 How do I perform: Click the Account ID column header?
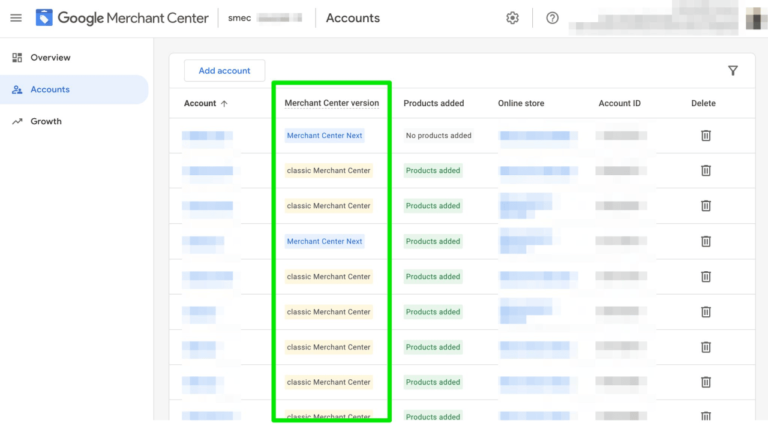(x=620, y=103)
